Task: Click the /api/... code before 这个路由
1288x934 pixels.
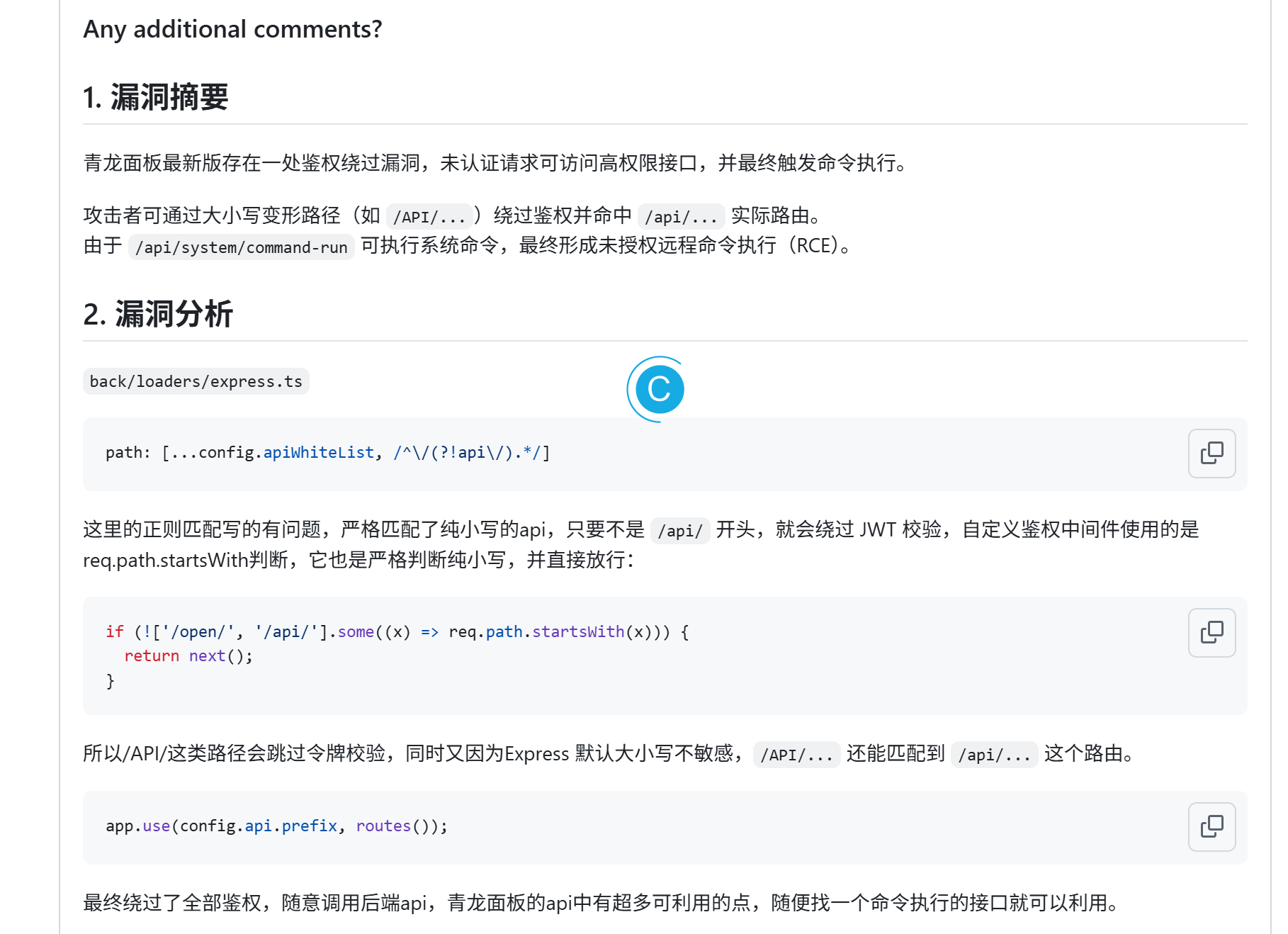Action: coord(994,755)
